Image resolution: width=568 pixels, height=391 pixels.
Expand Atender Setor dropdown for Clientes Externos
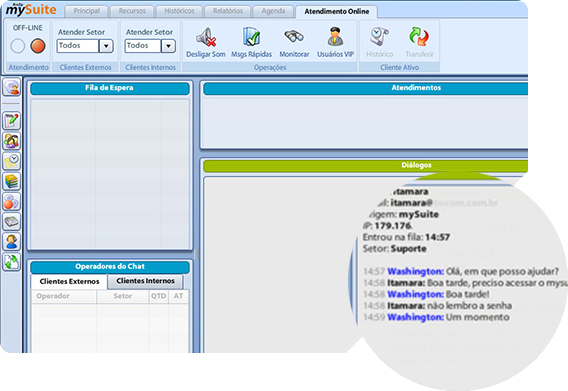click(x=106, y=46)
